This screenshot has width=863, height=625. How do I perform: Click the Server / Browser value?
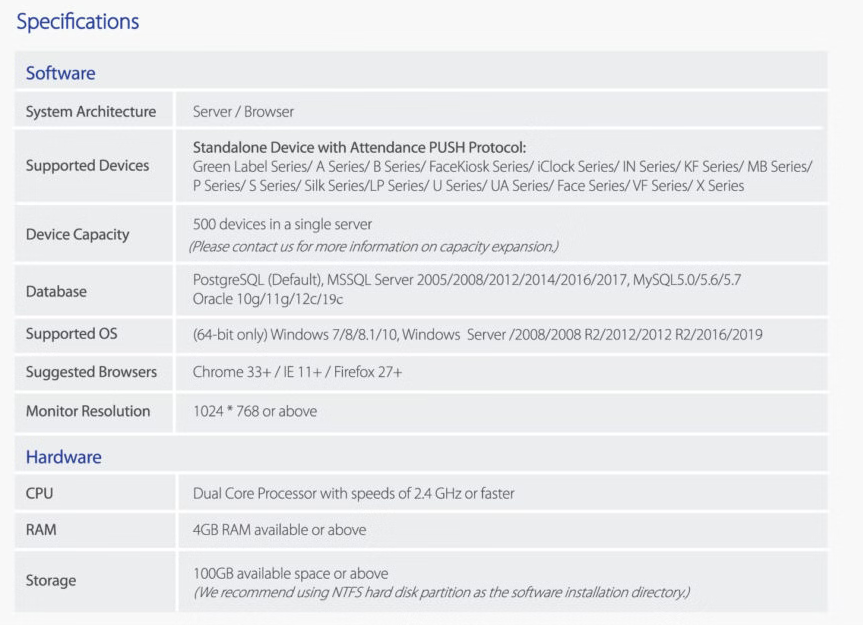pyautogui.click(x=243, y=112)
